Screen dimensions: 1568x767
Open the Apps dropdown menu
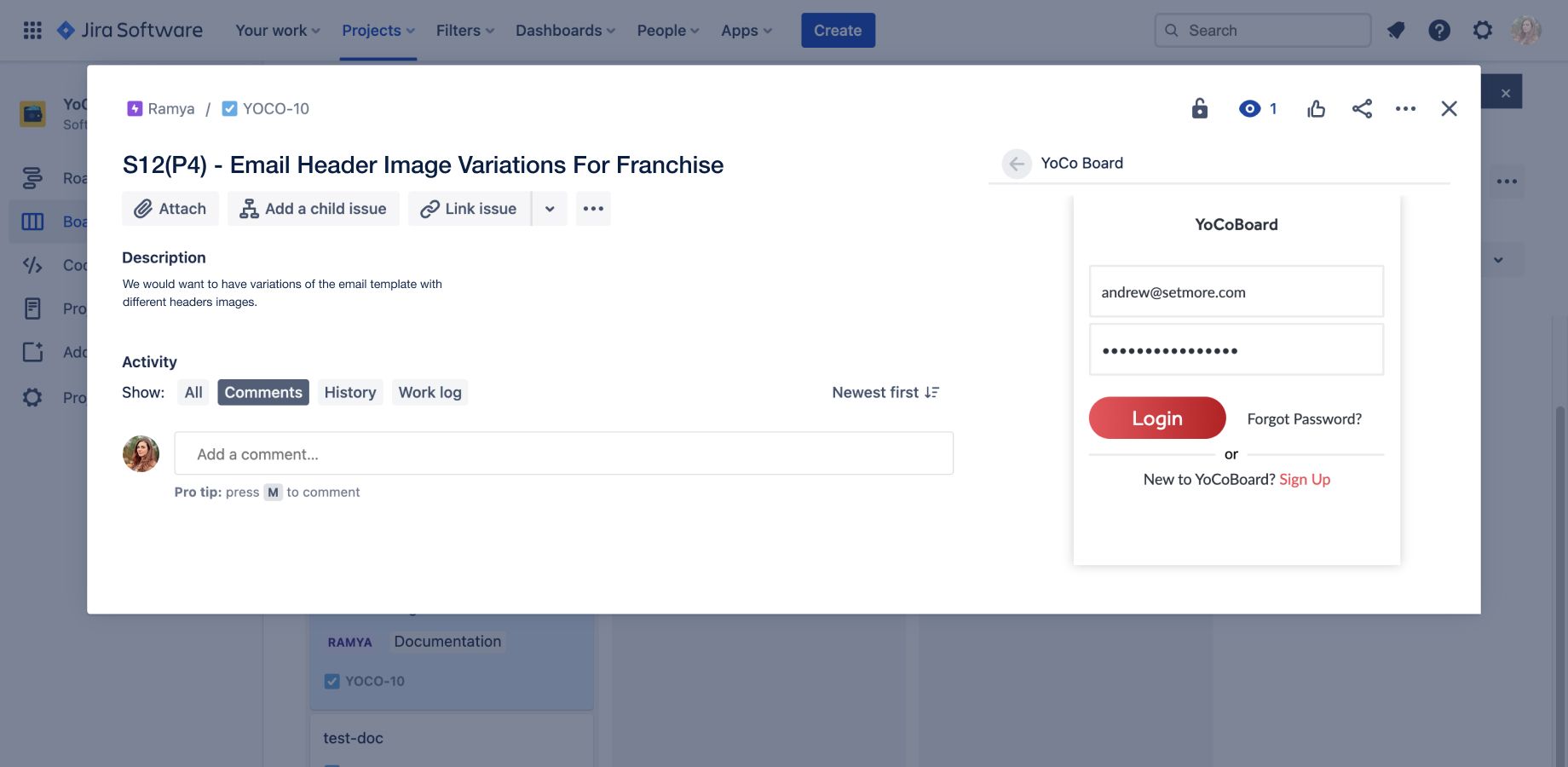tap(747, 31)
